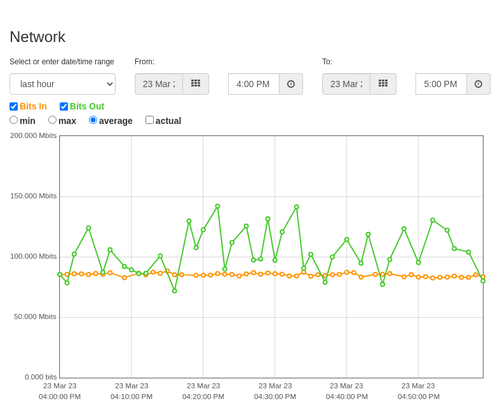Screen dimensions: 500x403
Task: Click the '04:10:00 PM' time axis label
Action: pyautogui.click(x=131, y=397)
